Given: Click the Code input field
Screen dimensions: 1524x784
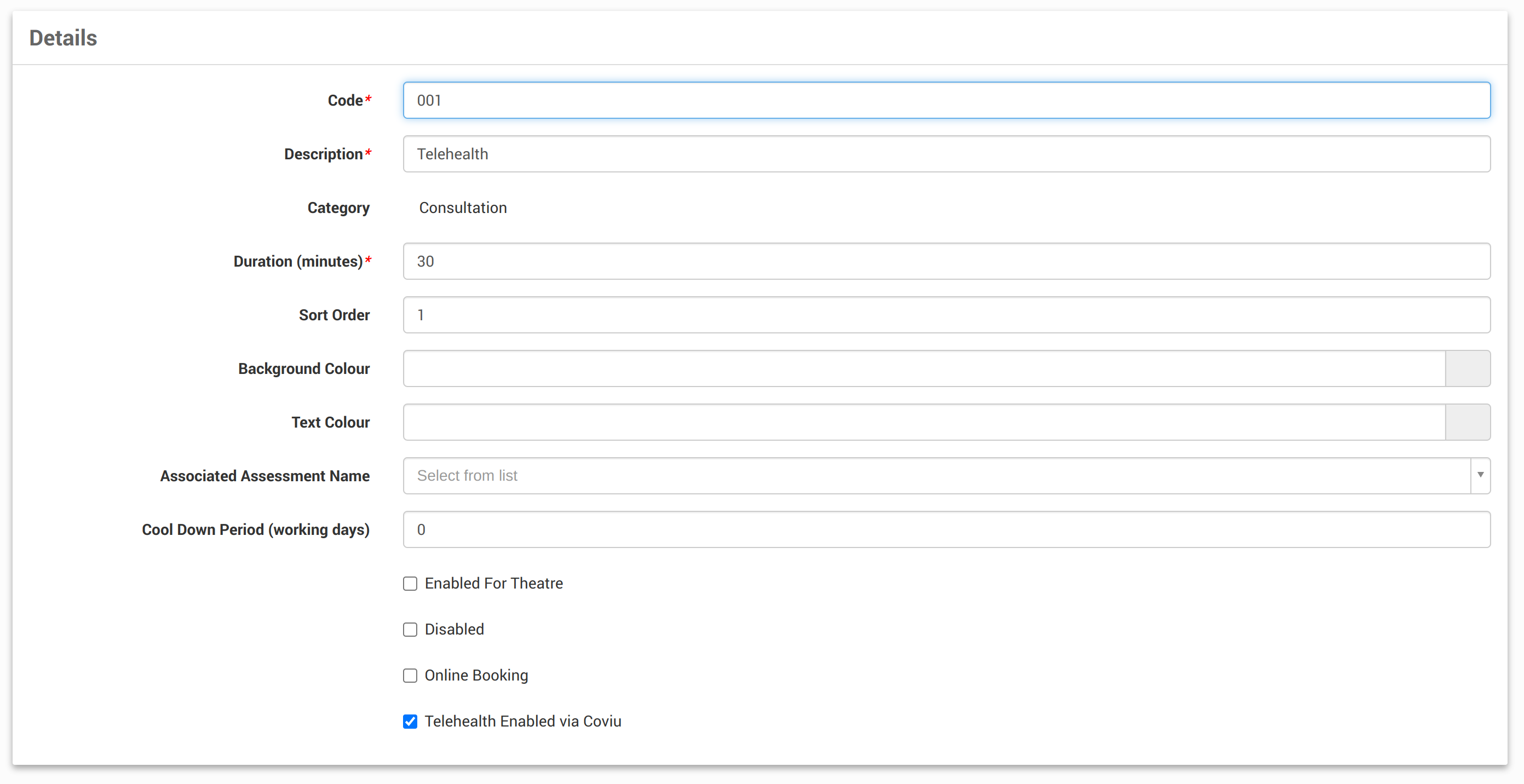Looking at the screenshot, I should [x=946, y=101].
